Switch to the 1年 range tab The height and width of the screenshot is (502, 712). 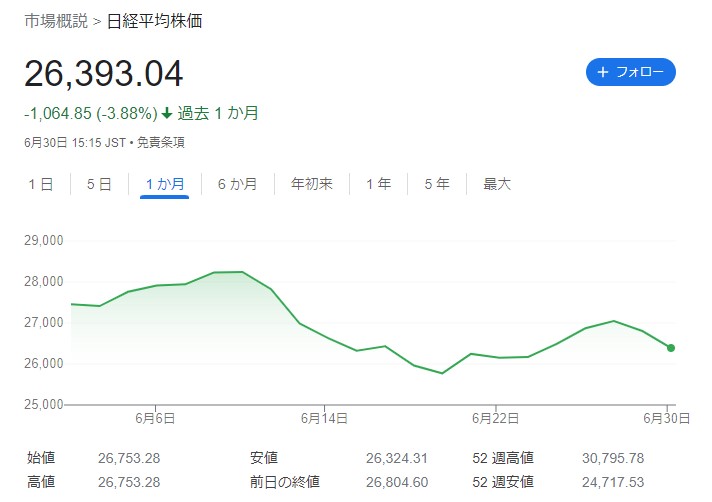(x=379, y=184)
